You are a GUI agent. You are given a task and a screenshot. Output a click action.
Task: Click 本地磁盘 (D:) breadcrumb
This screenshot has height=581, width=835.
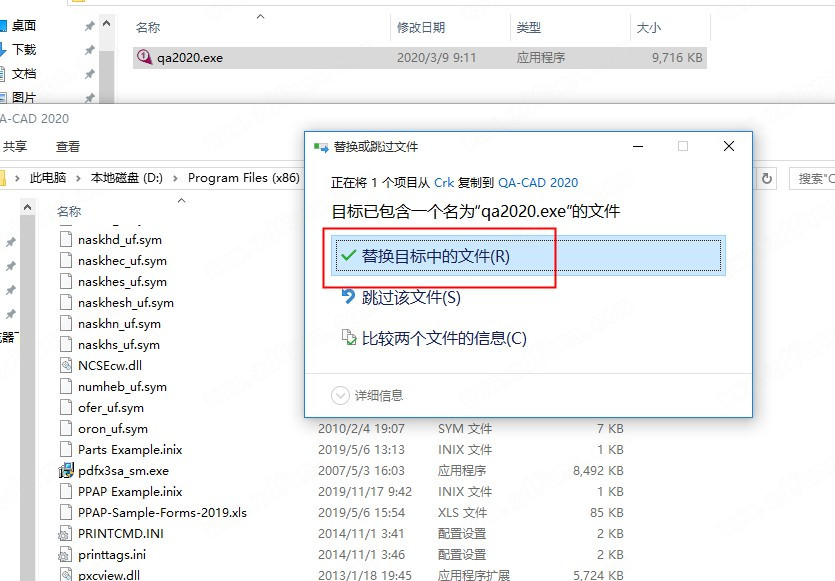[x=127, y=178]
